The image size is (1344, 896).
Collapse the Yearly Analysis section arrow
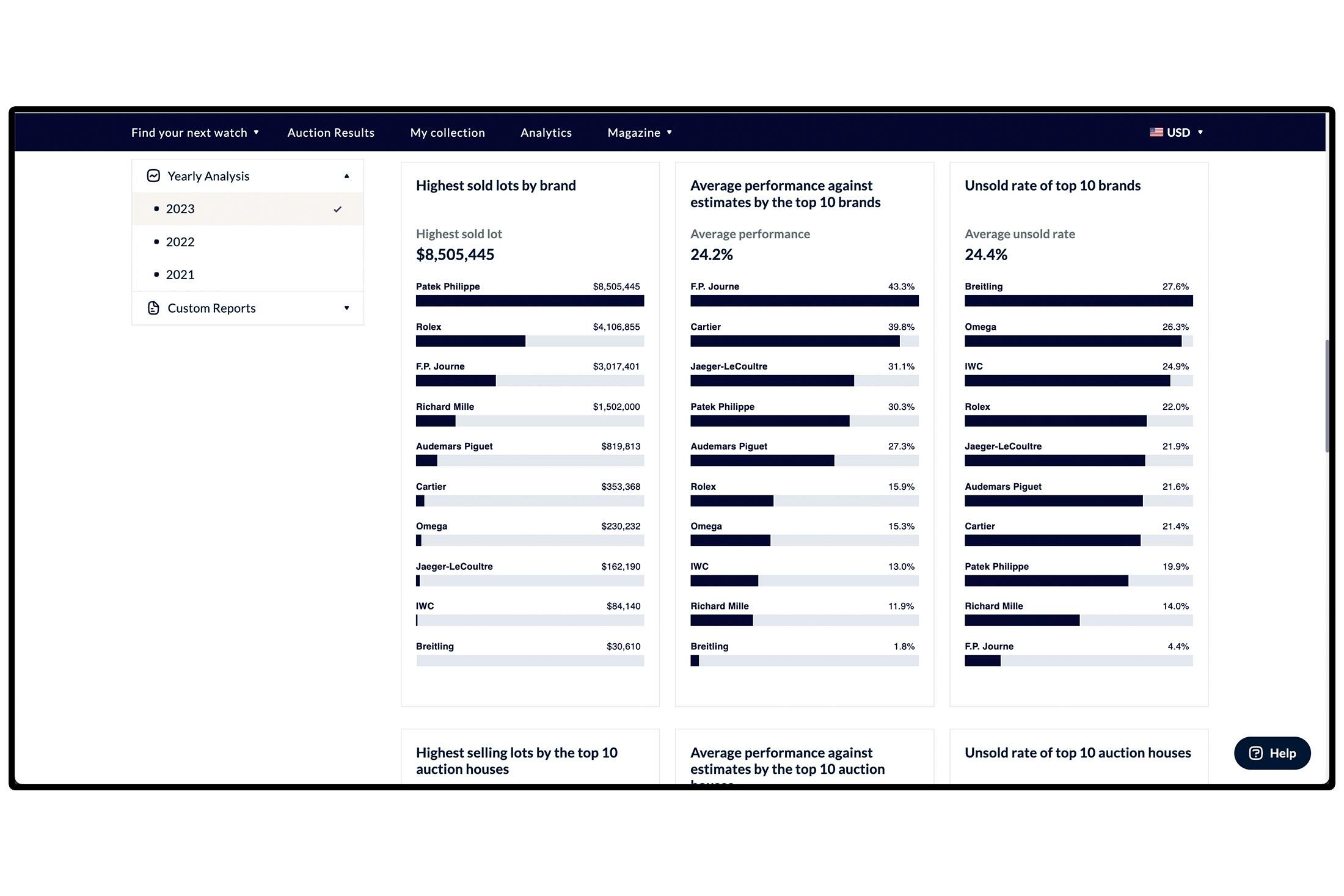point(346,176)
